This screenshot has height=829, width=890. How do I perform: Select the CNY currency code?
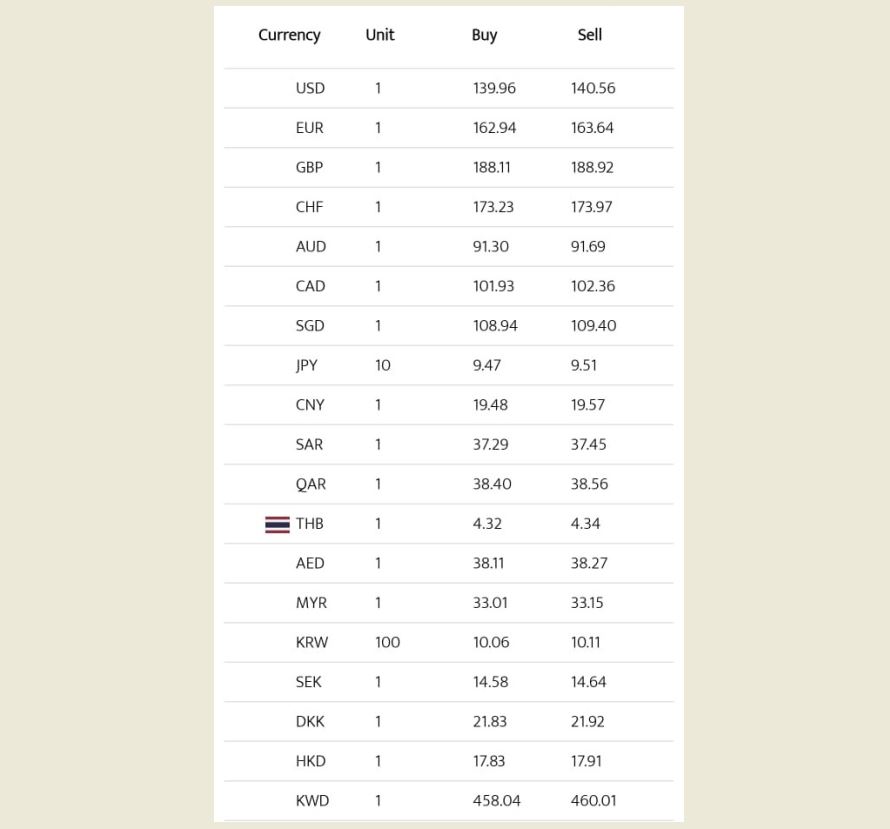[310, 405]
